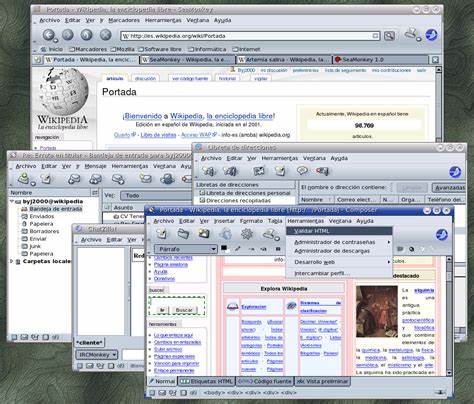Click gear icon in Composer toolbar
Viewport: 474px width, 404px height.
pos(247,234)
